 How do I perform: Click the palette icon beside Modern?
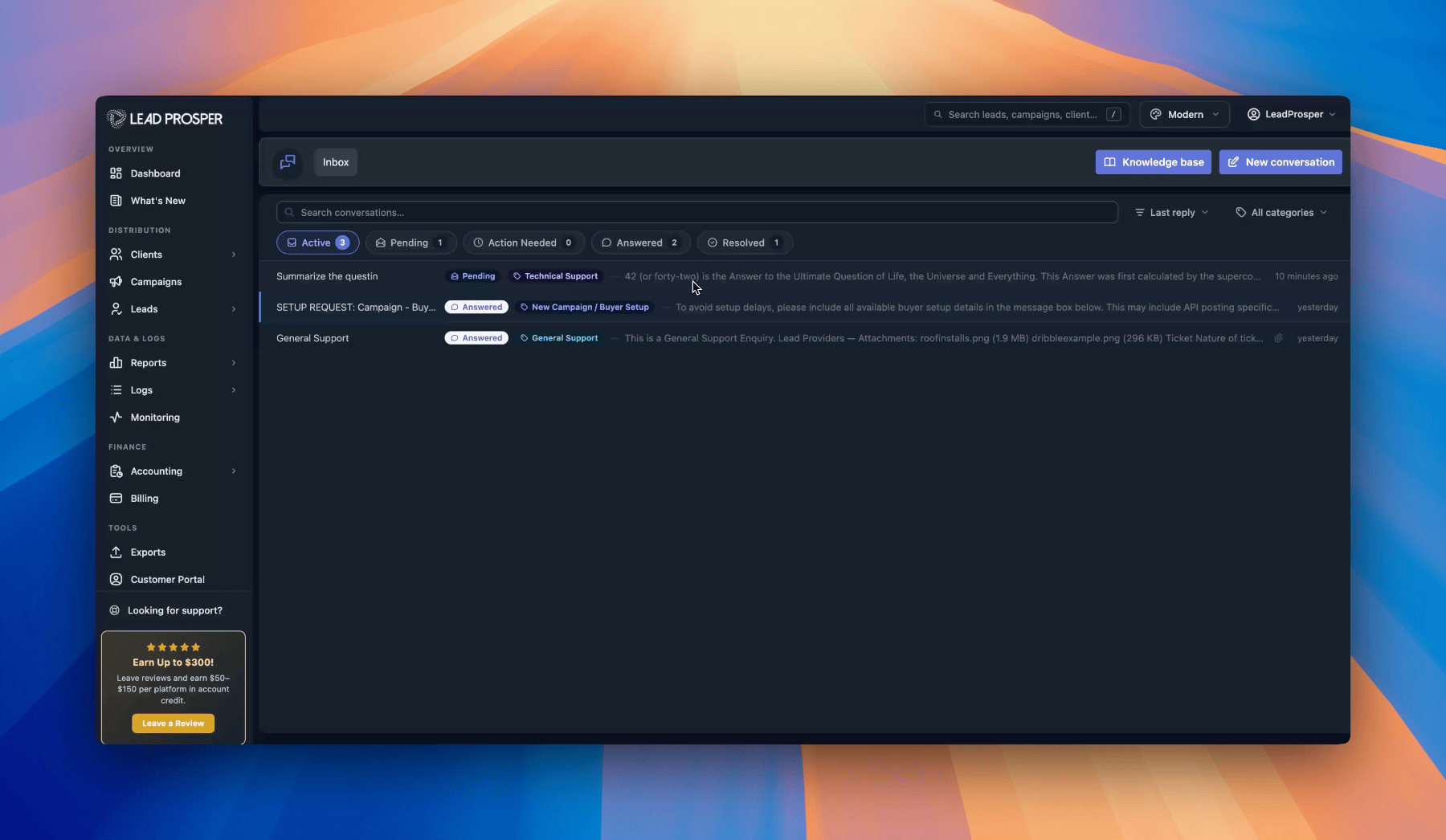tap(1156, 115)
